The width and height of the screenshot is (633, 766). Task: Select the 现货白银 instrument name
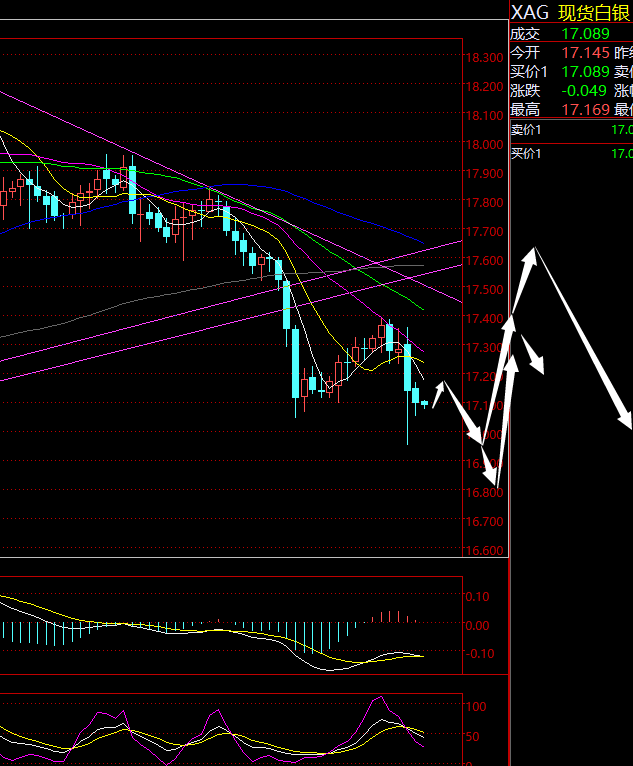594,13
